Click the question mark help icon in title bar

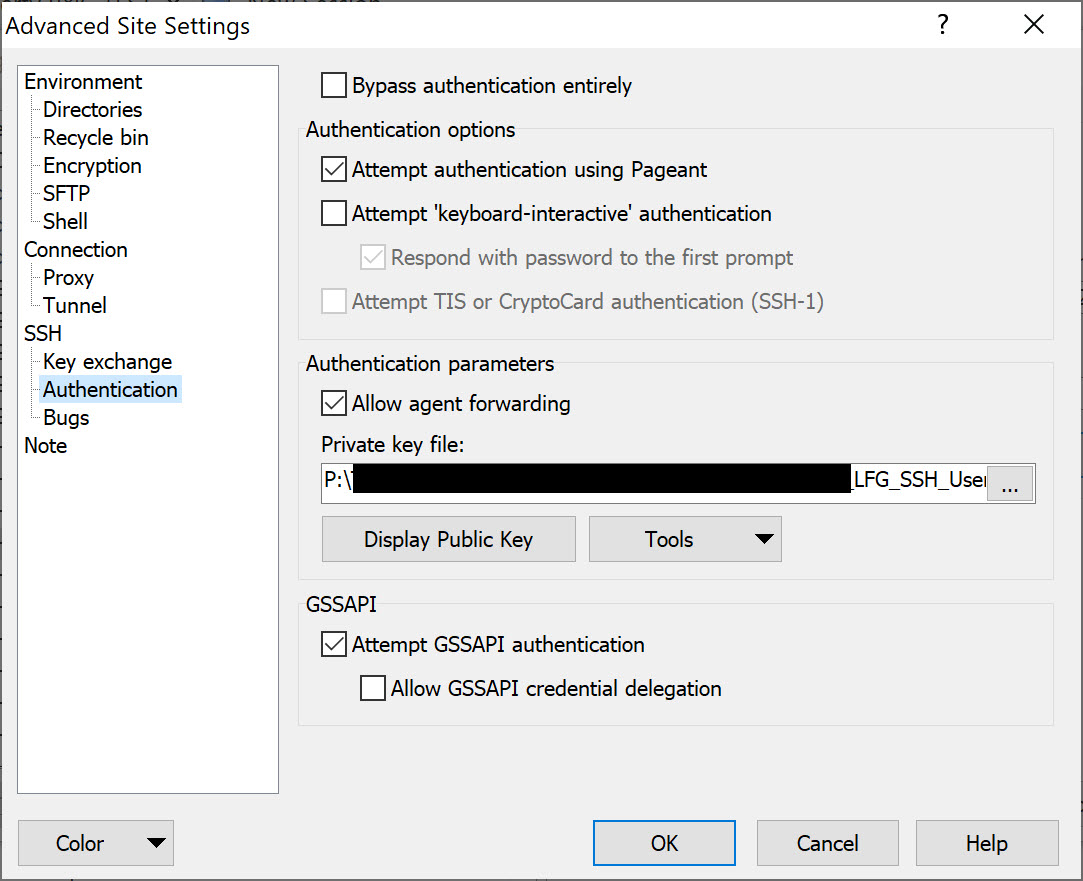(942, 25)
